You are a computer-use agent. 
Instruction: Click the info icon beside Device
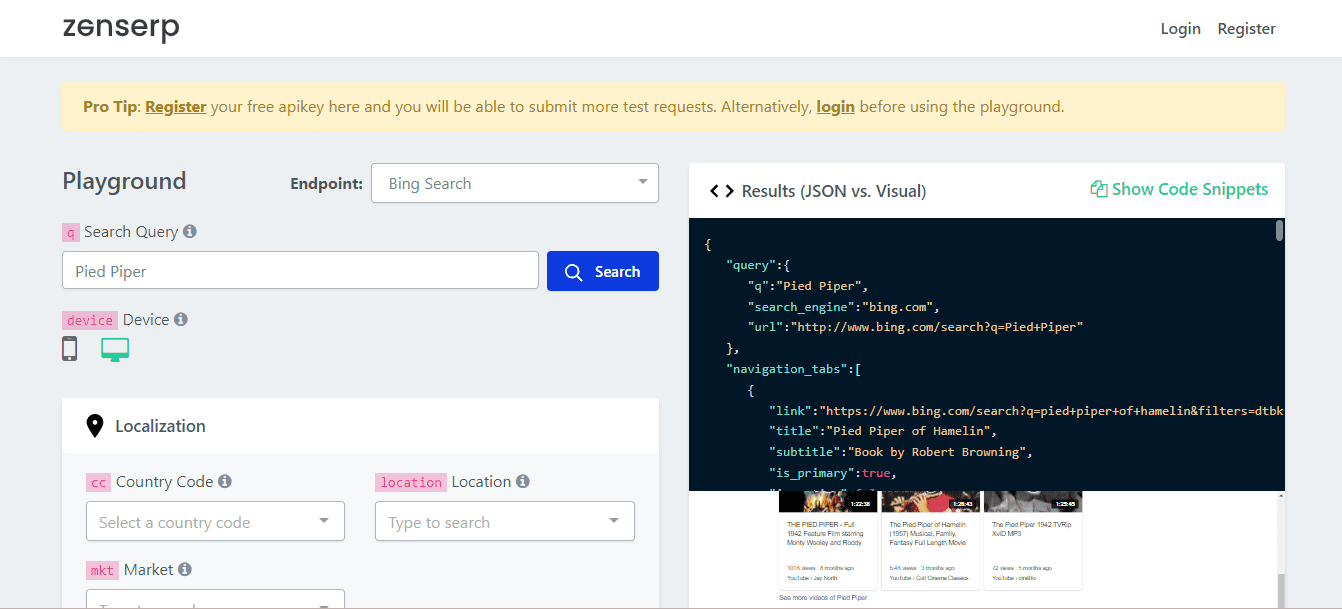click(x=180, y=319)
